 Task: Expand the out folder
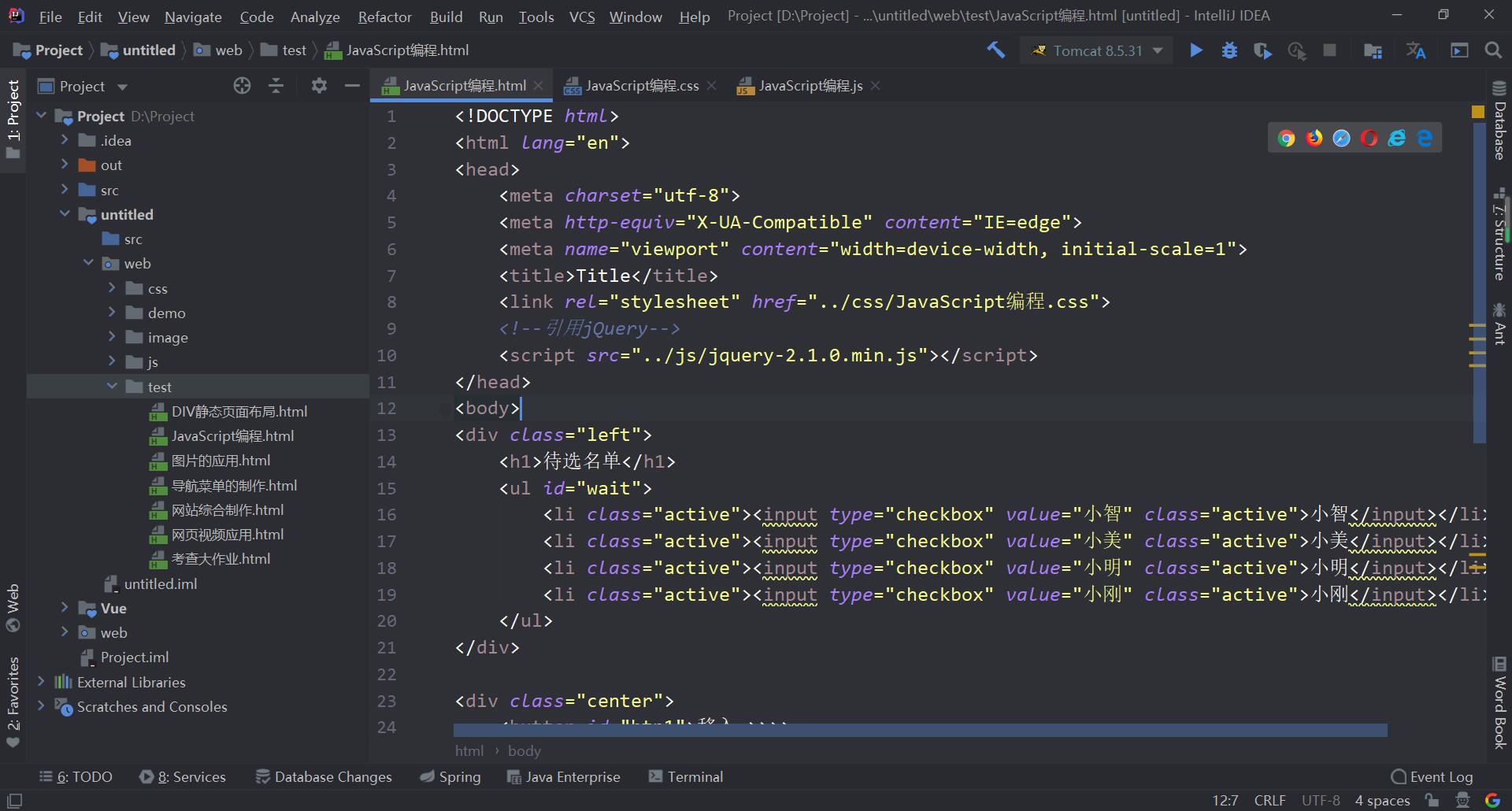65,165
